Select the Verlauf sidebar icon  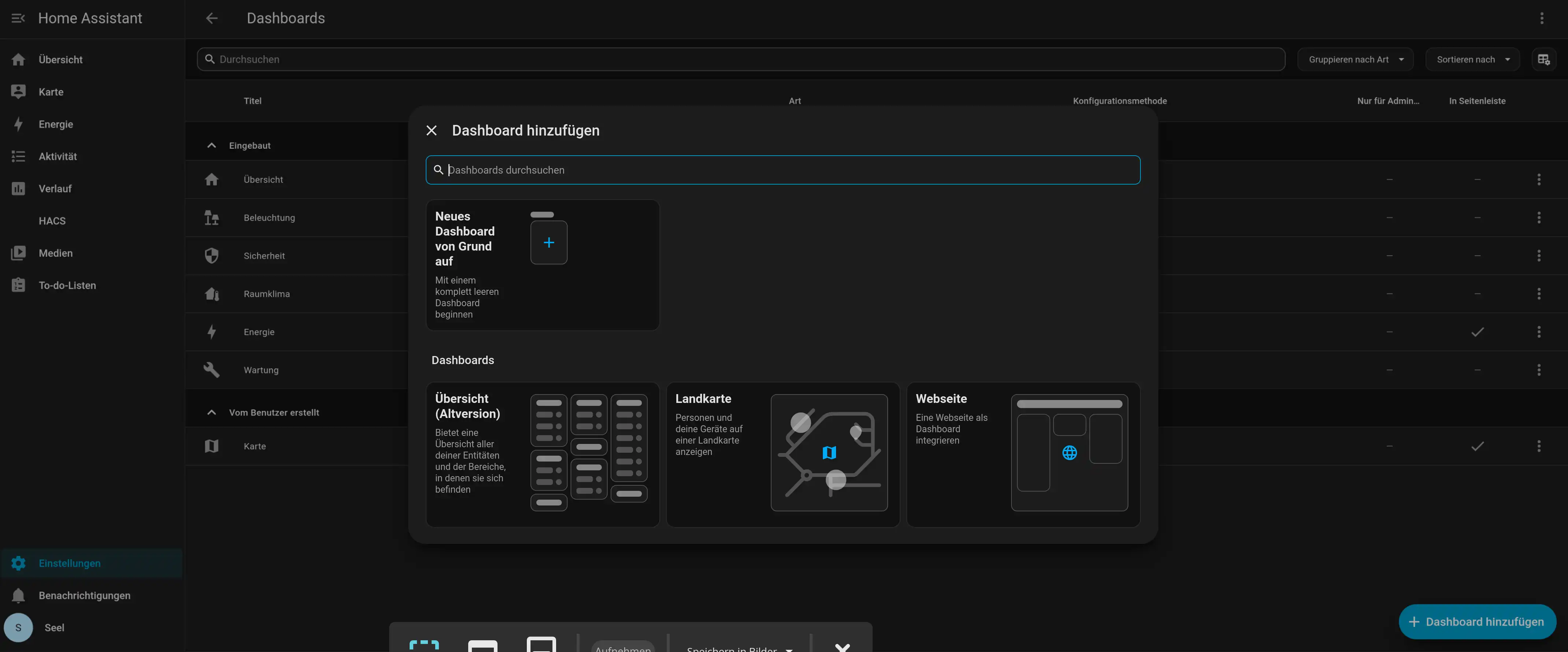coord(18,189)
